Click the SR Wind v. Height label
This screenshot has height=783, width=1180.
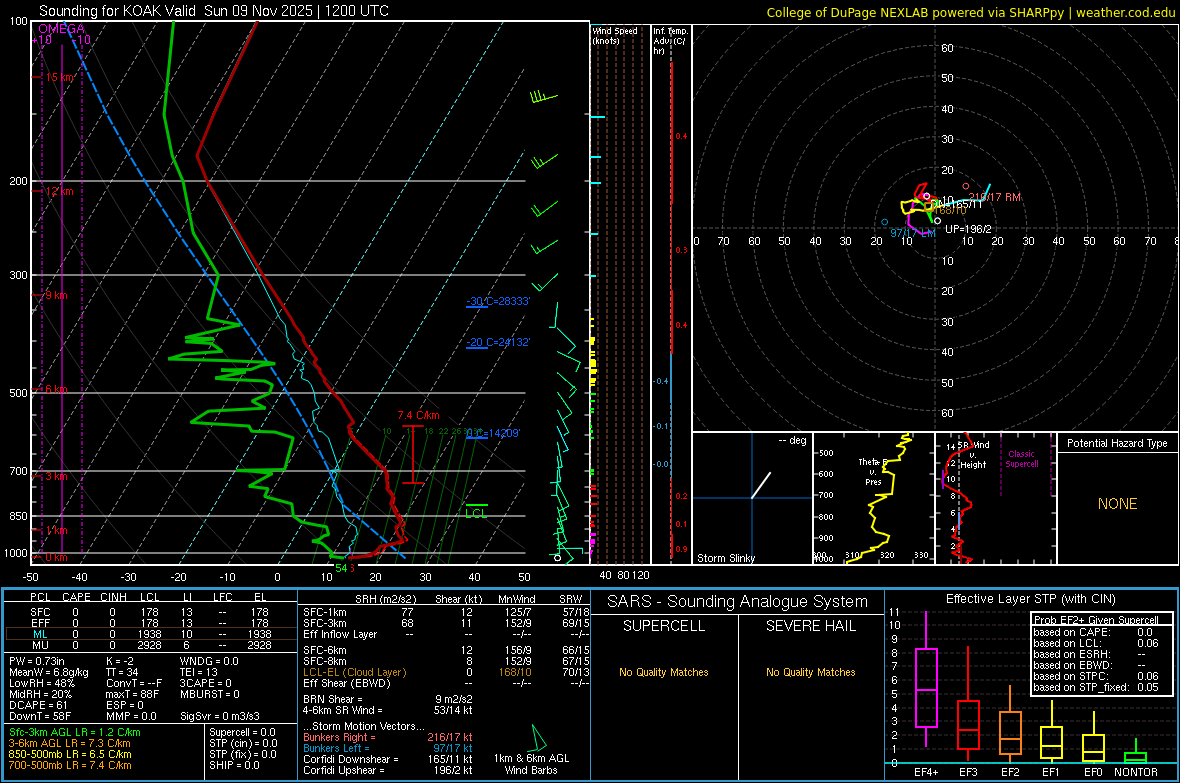973,455
